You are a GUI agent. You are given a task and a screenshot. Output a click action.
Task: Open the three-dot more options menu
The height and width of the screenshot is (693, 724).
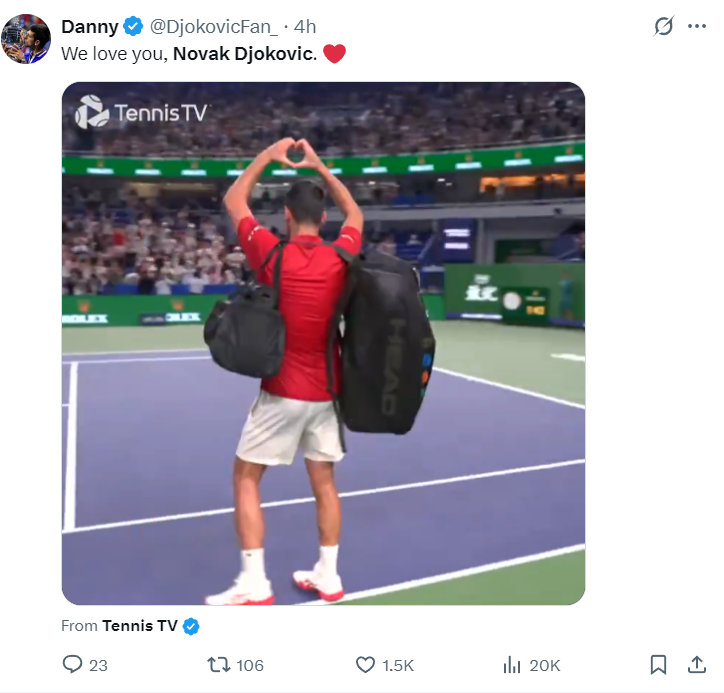698,26
